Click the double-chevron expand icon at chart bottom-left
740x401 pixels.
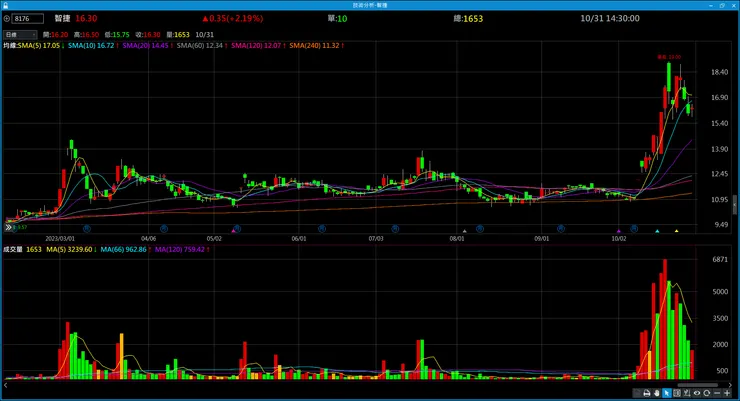tap(8, 227)
